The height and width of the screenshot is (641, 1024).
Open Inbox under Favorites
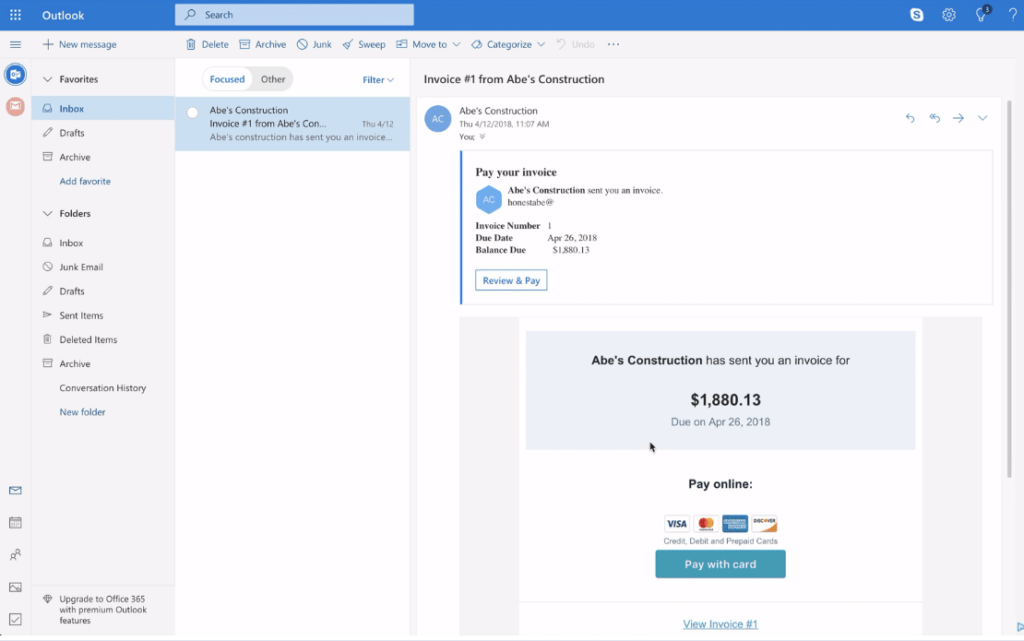(x=103, y=108)
